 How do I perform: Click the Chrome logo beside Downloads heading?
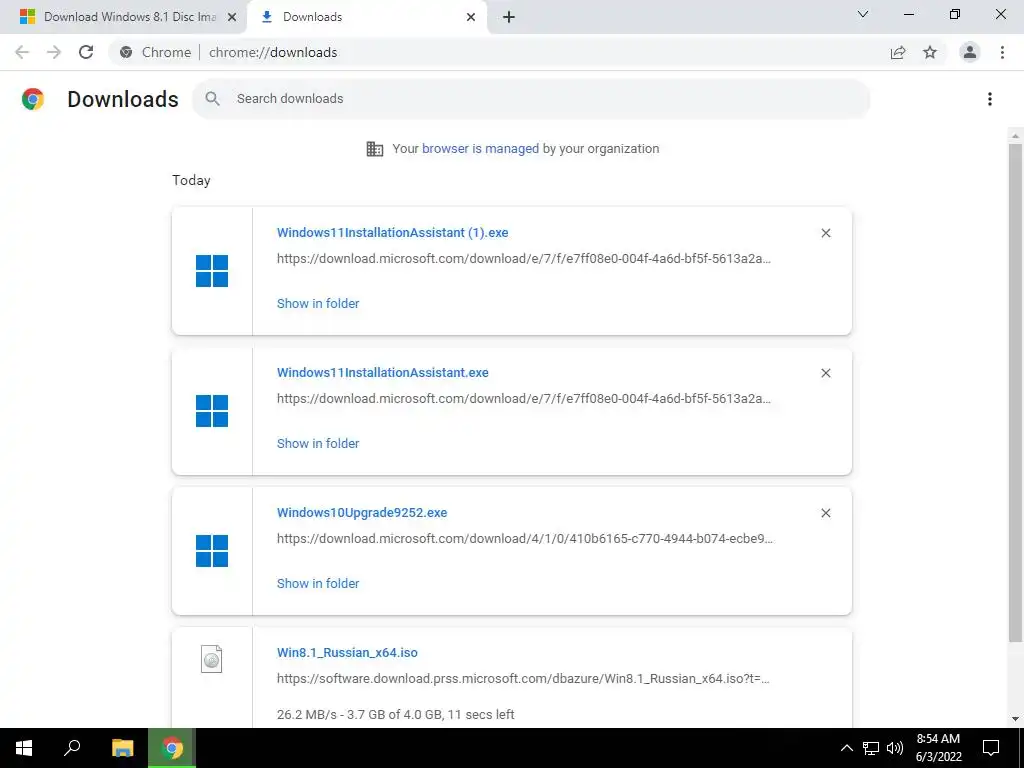(33, 99)
